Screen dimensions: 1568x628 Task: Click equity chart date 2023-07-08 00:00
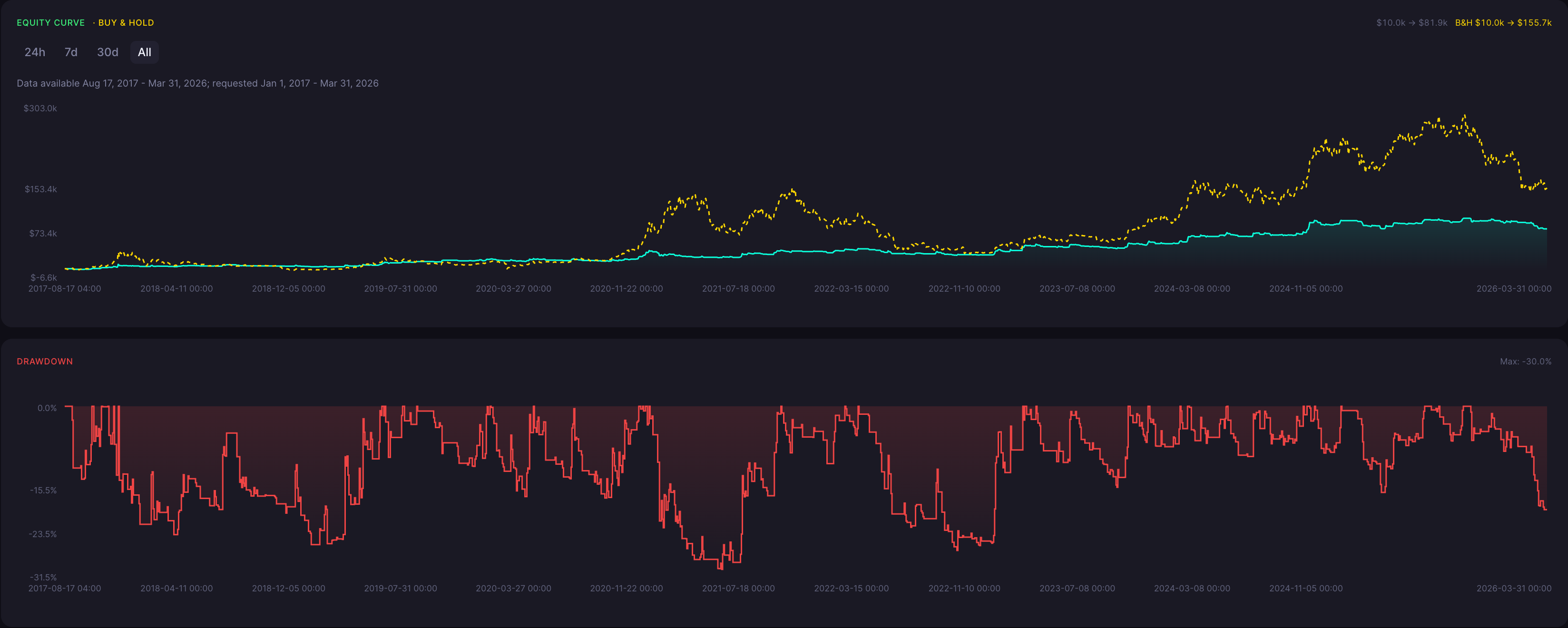coord(1077,288)
